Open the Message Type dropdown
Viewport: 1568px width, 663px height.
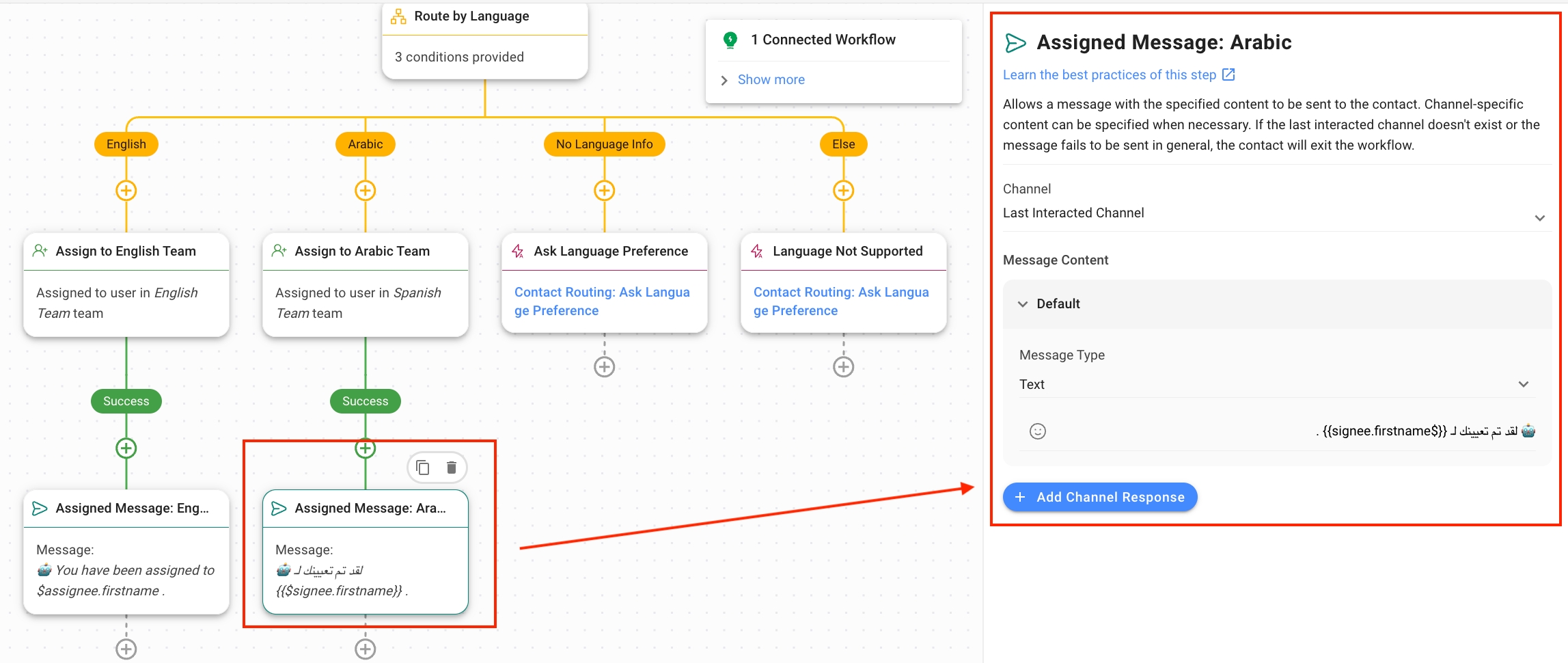pos(1274,384)
